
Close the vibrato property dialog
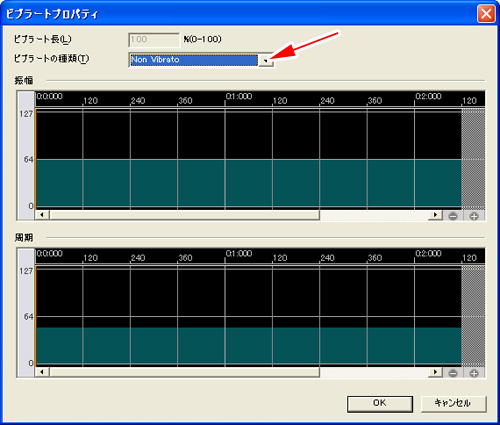click(x=486, y=14)
